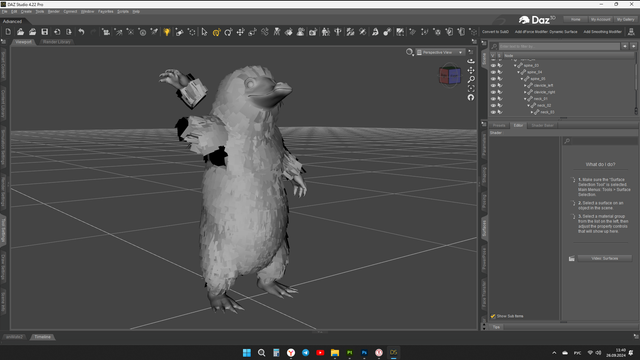Click the Undo arrow icon
The image size is (640, 360).
81,32
